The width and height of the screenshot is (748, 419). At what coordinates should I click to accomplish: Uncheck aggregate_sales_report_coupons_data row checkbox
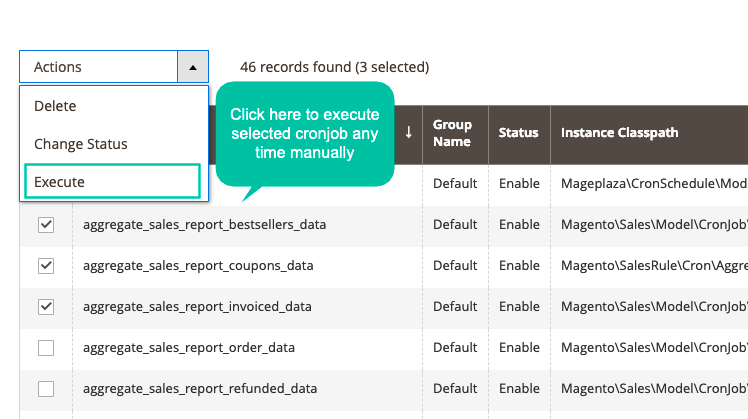(46, 266)
